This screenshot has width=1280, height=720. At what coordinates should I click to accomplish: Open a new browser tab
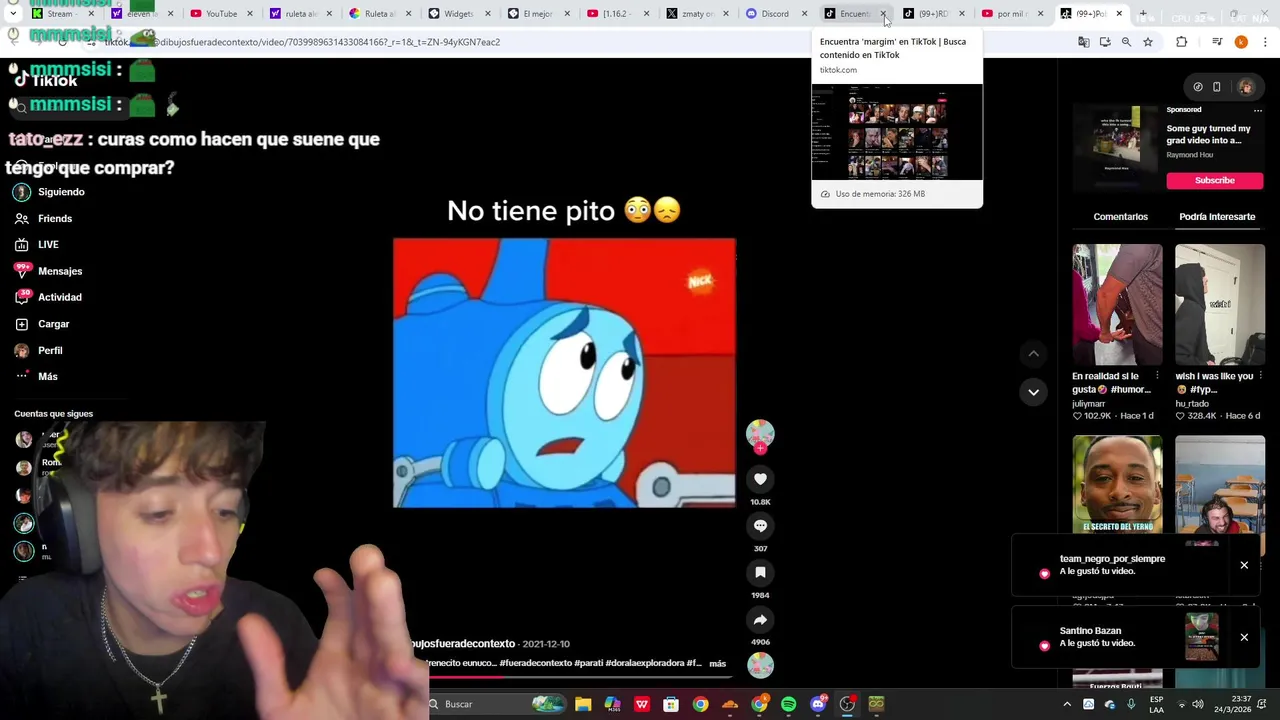[x=1142, y=14]
